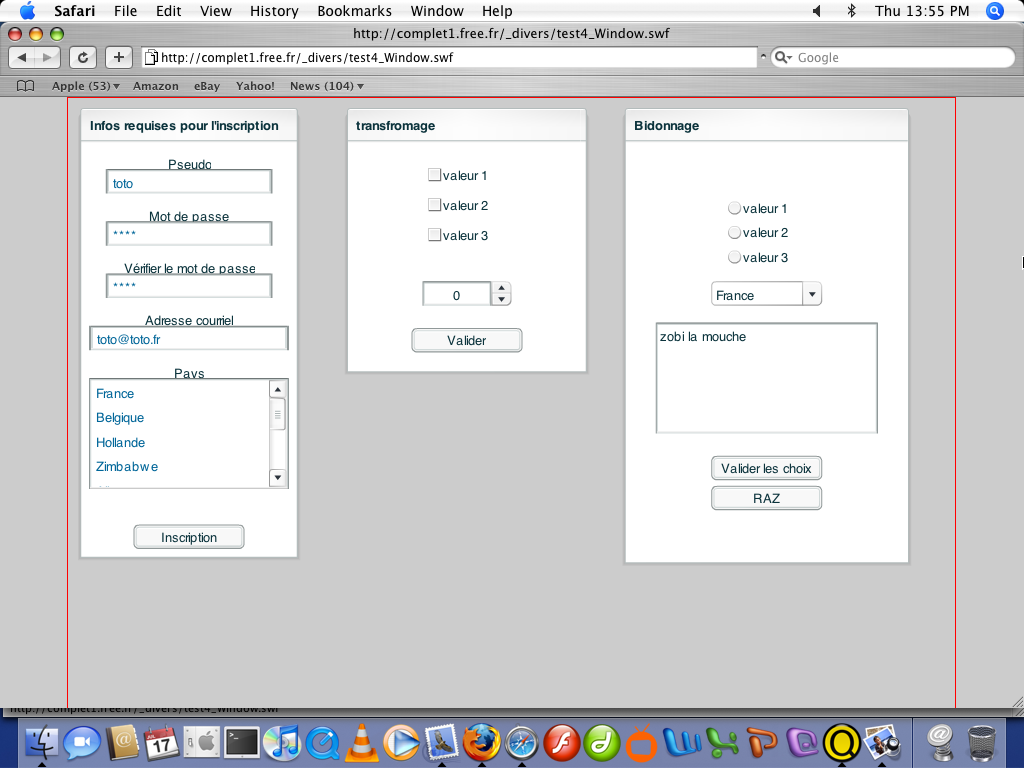Click Valider les choix button
The height and width of the screenshot is (768, 1024).
[x=766, y=468]
